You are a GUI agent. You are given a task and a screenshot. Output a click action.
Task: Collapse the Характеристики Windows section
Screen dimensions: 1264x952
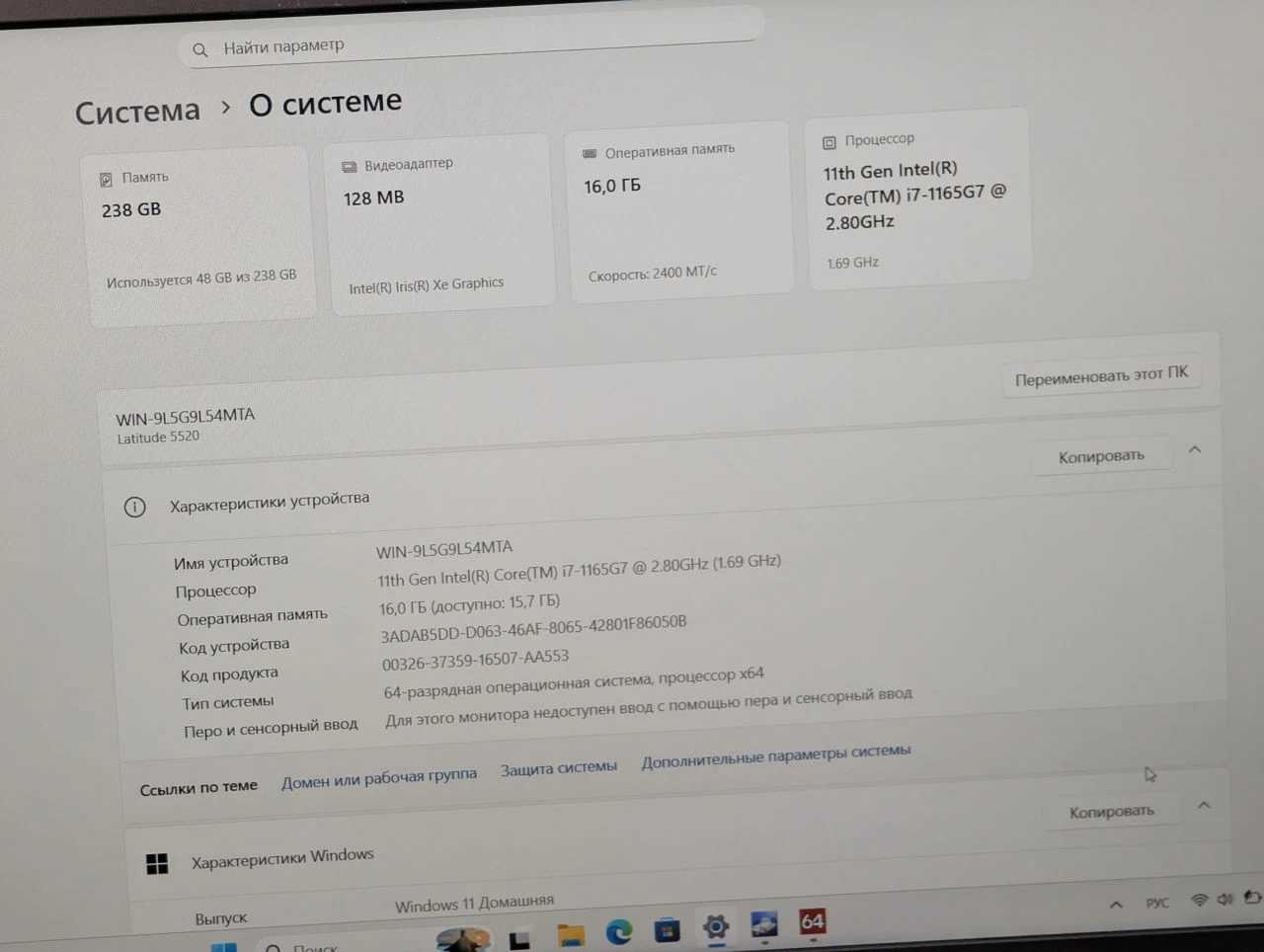(x=1204, y=805)
